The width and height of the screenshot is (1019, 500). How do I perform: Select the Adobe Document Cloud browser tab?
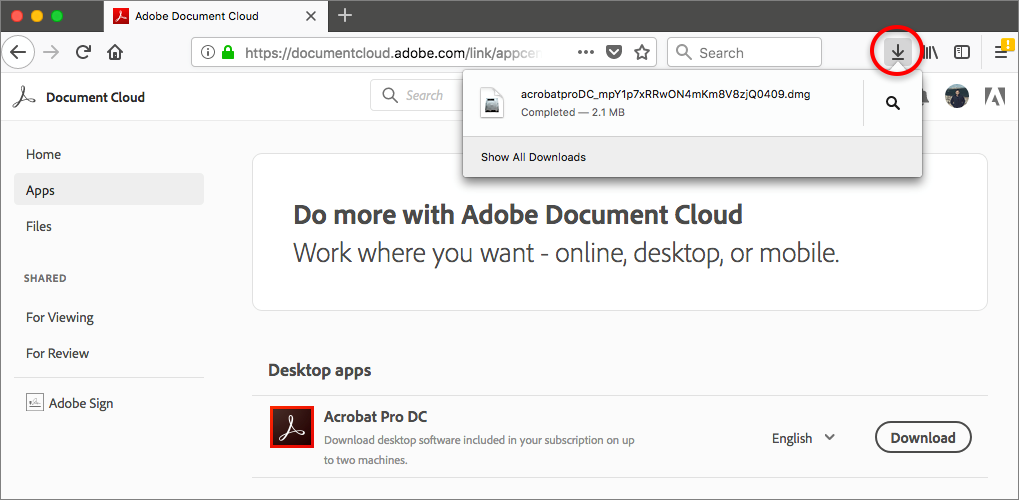point(215,16)
